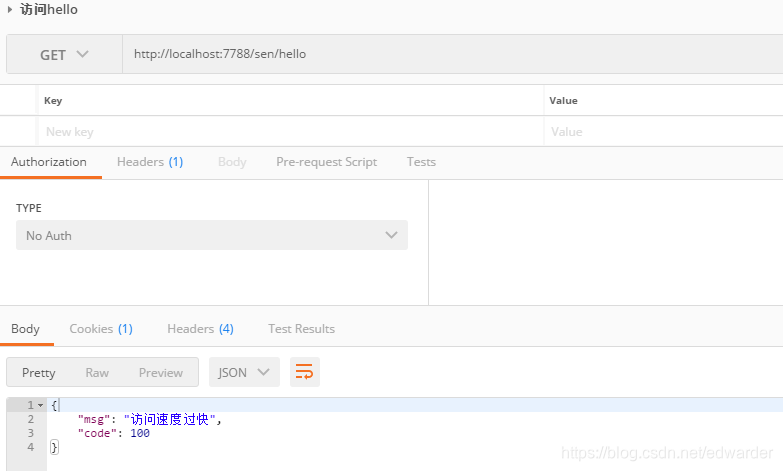Open the JSON format dropdown
This screenshot has width=783, height=471.
[244, 372]
